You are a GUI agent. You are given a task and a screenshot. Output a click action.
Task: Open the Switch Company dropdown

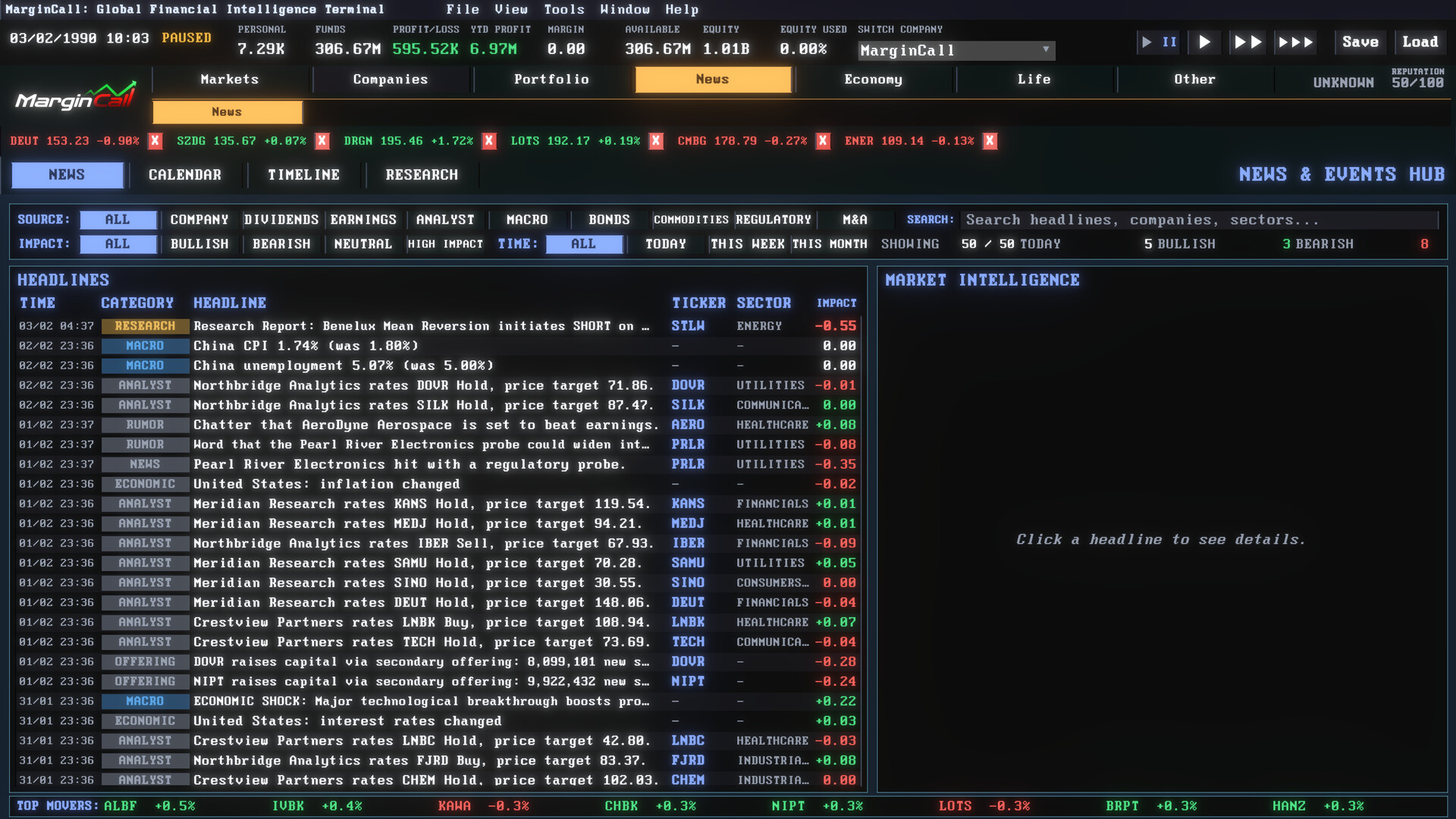956,51
